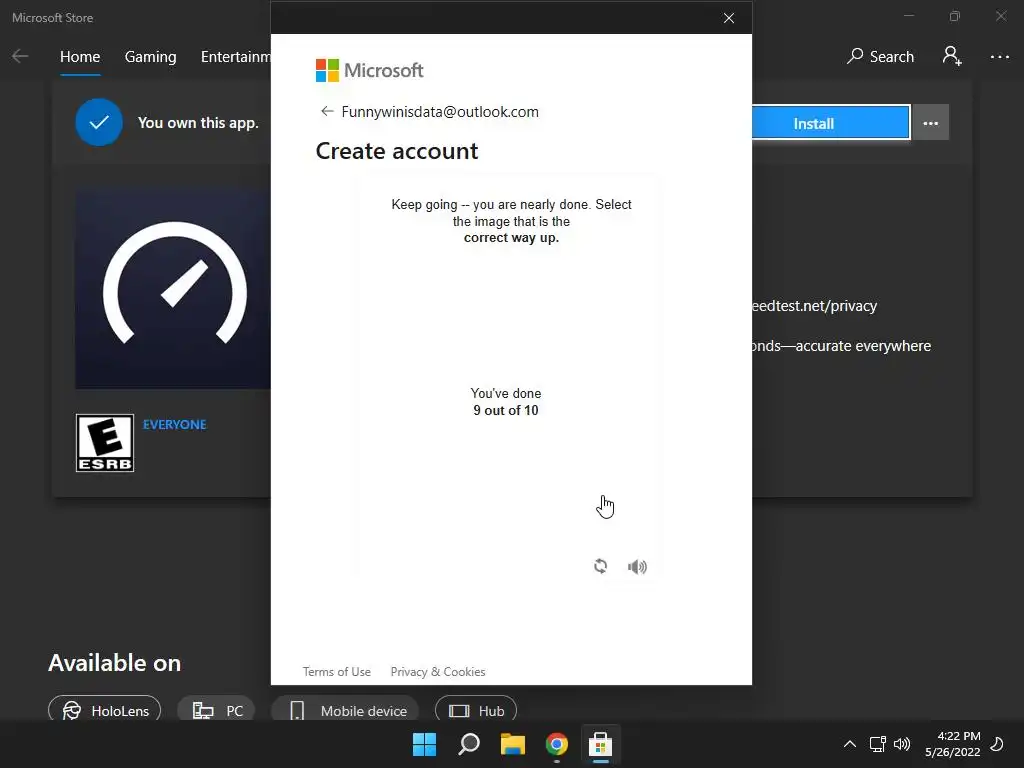
Task: Open the Entertainment tab in Microsoft Store
Action: pyautogui.click(x=236, y=57)
